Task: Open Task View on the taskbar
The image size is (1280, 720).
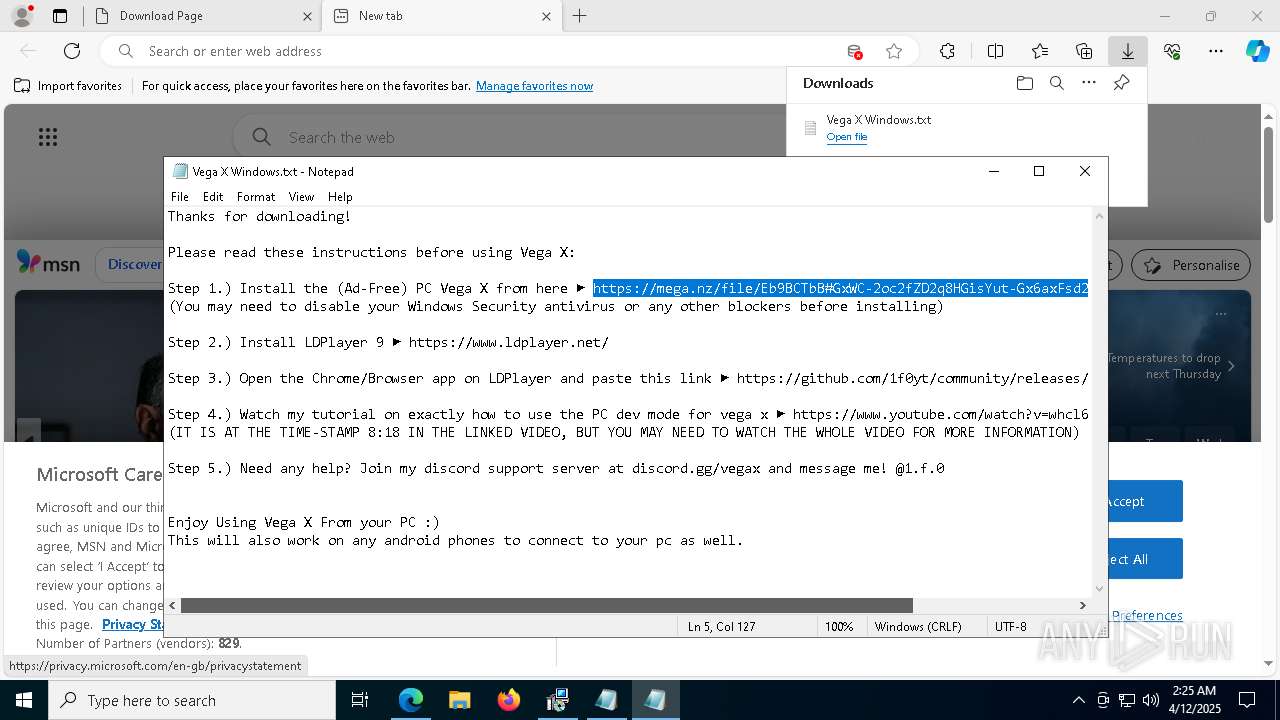Action: pos(360,700)
